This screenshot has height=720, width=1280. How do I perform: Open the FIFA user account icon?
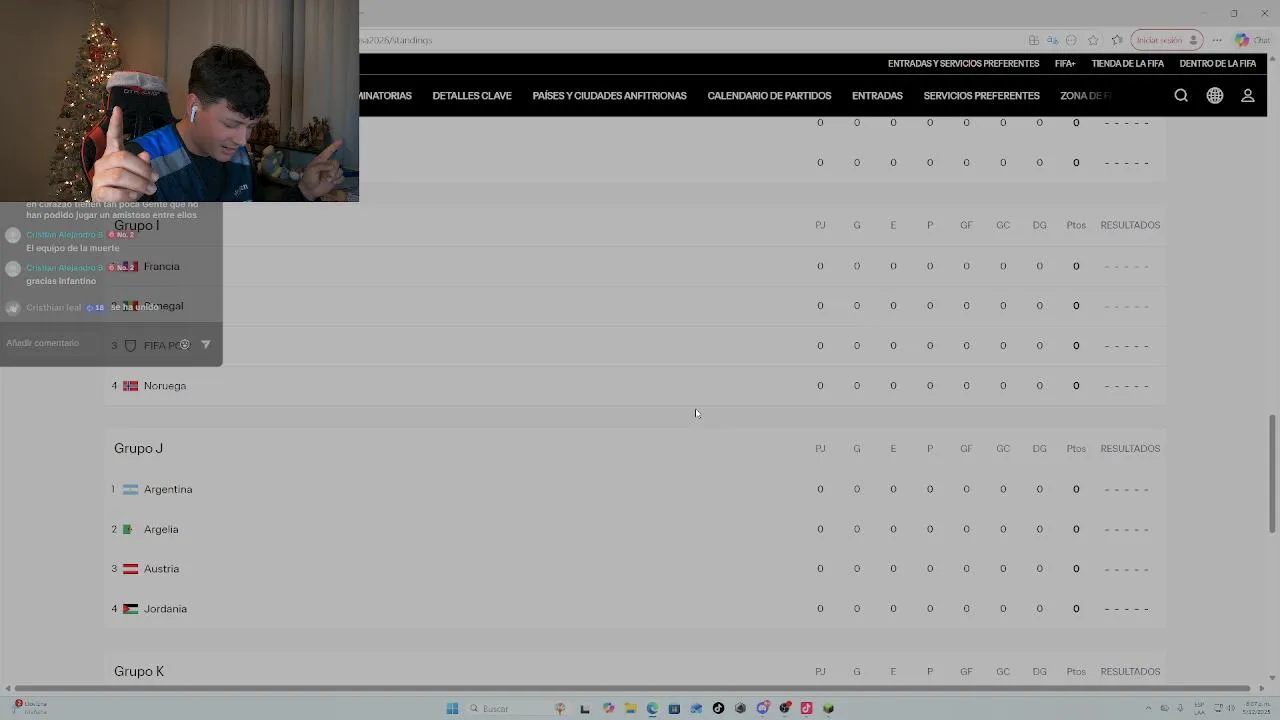pyautogui.click(x=1248, y=96)
